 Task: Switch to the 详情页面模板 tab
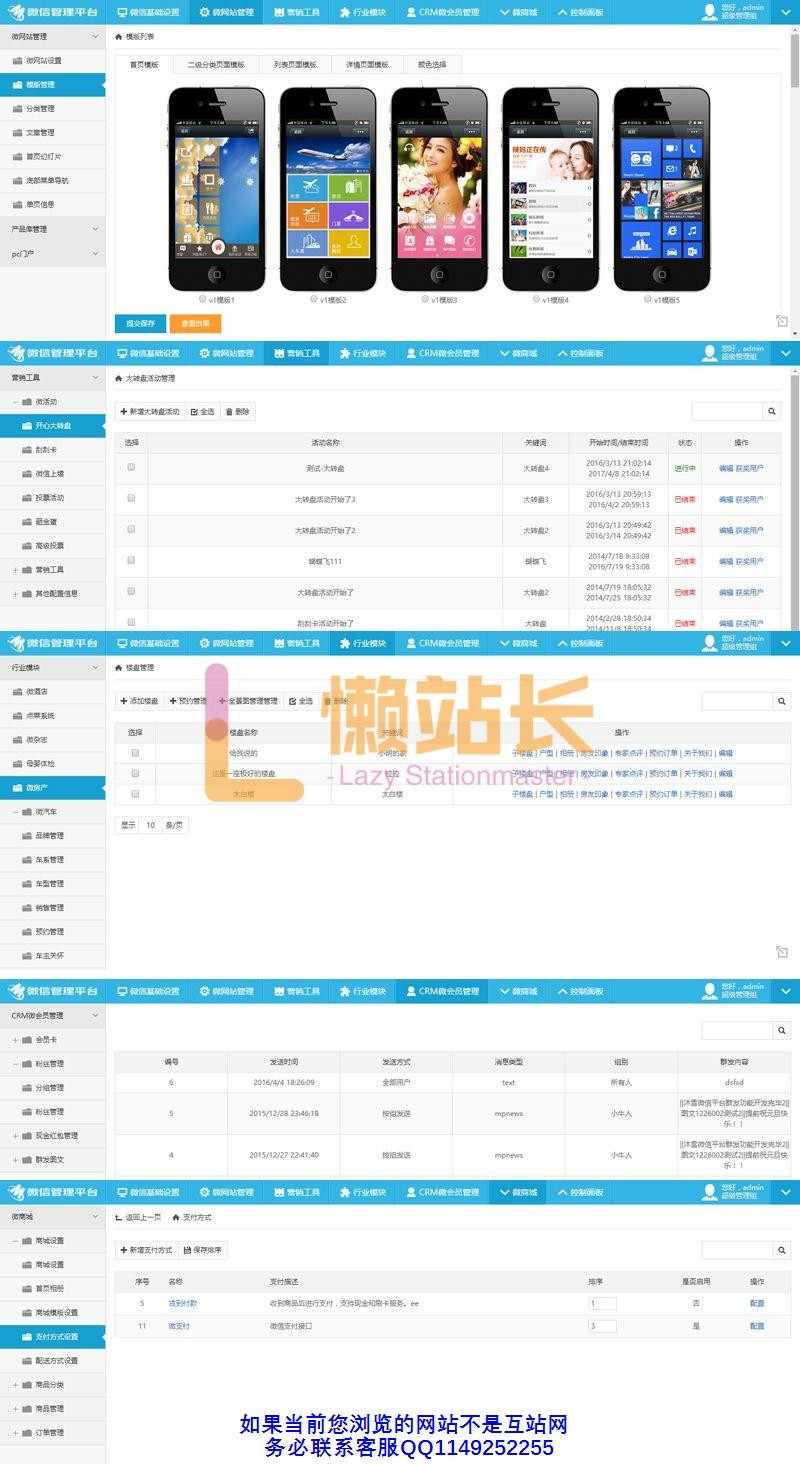(367, 64)
